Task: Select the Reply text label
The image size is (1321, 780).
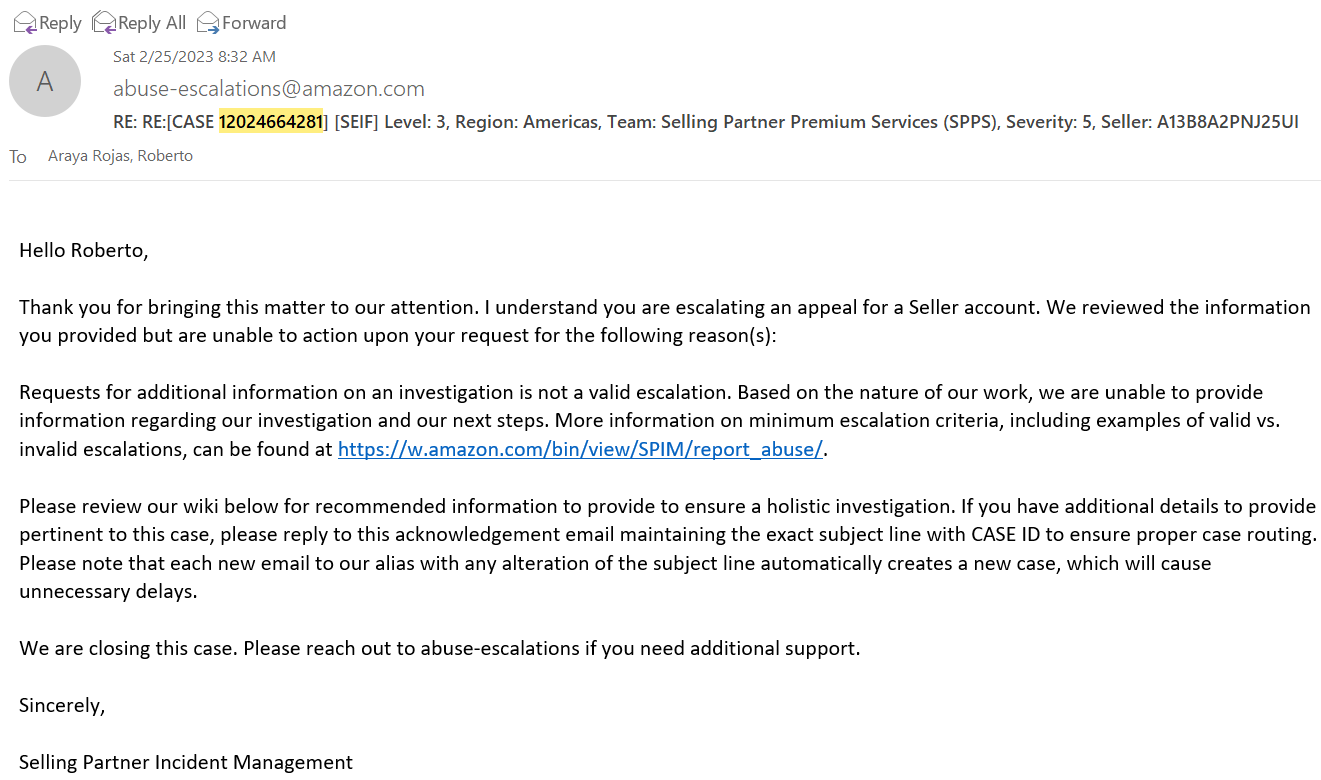Action: pyautogui.click(x=60, y=23)
